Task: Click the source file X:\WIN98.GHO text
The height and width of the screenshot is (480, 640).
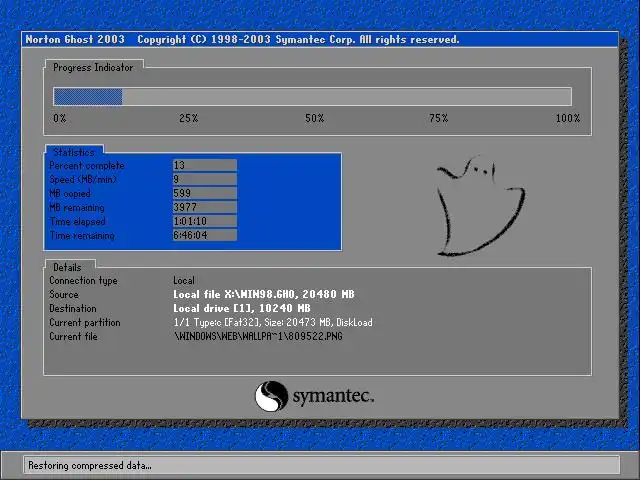Action: pyautogui.click(x=264, y=294)
